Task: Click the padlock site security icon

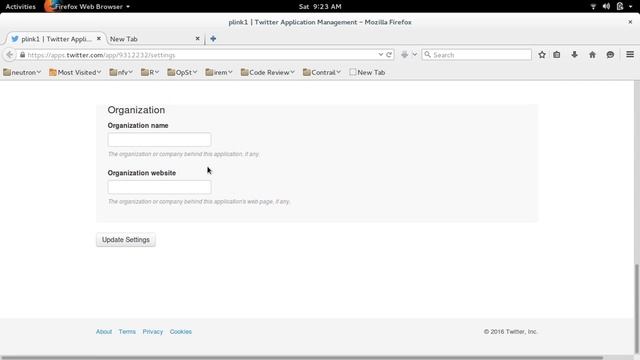Action: (22, 55)
